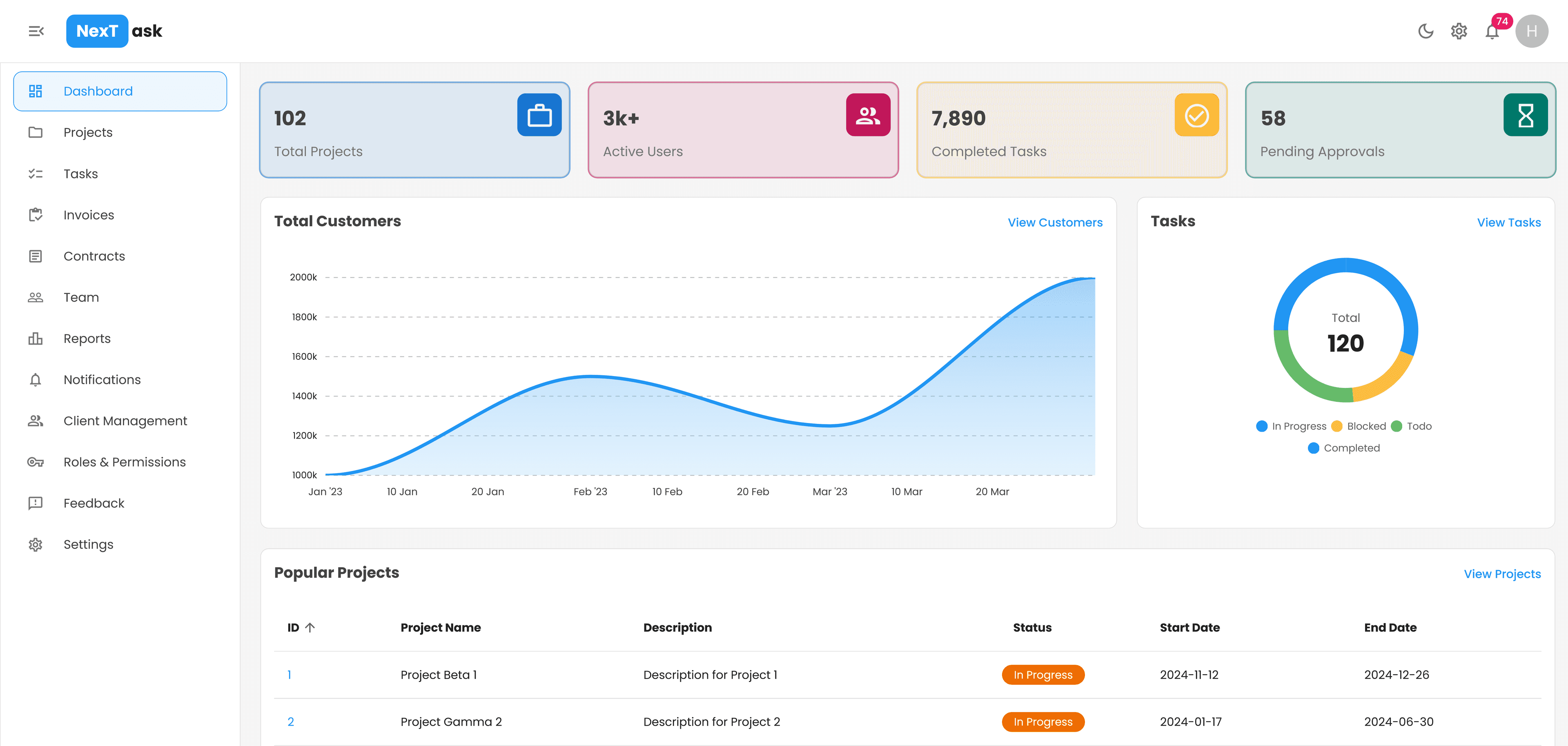Viewport: 1568px width, 746px height.
Task: Select the Roles & Permissions key icon
Action: coord(35,462)
